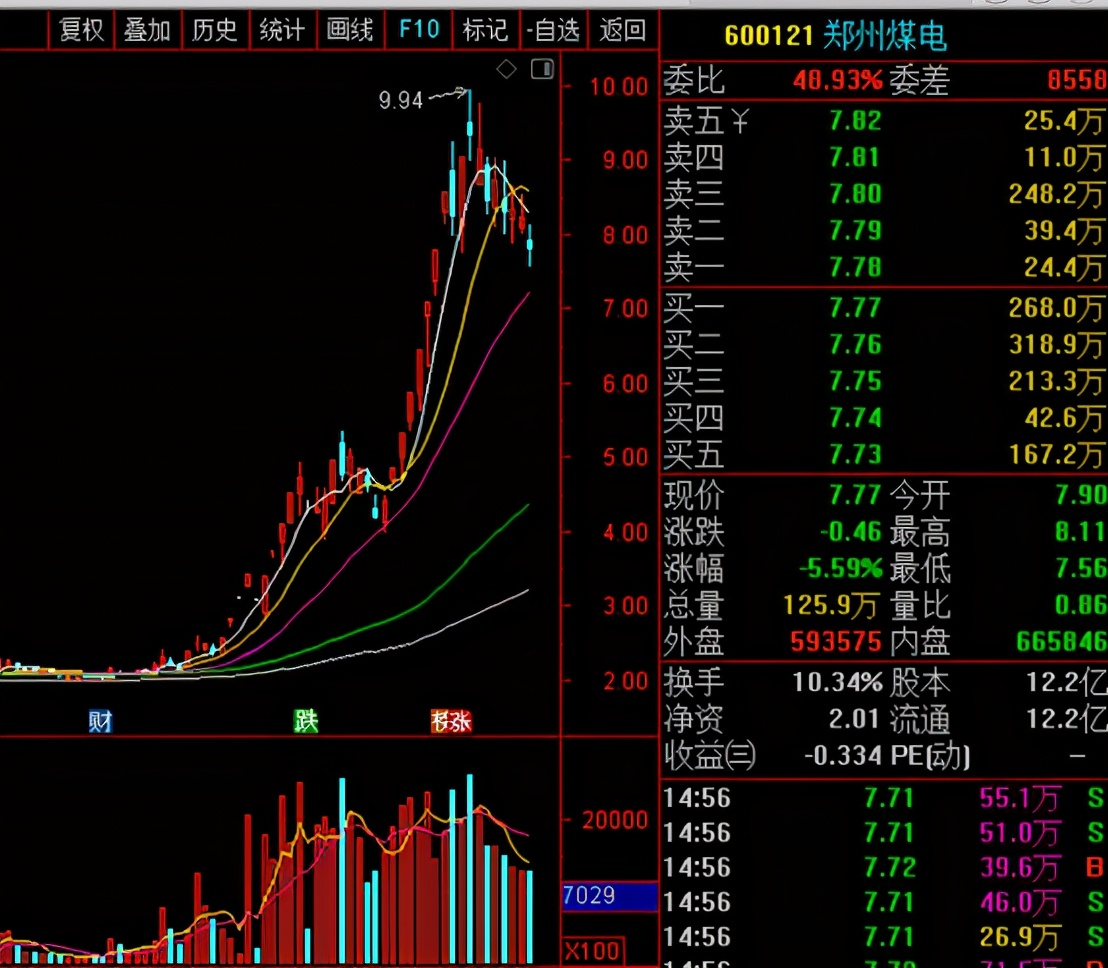Click the 换手 value 10.34%
The height and width of the screenshot is (968, 1108).
pyautogui.click(x=837, y=682)
